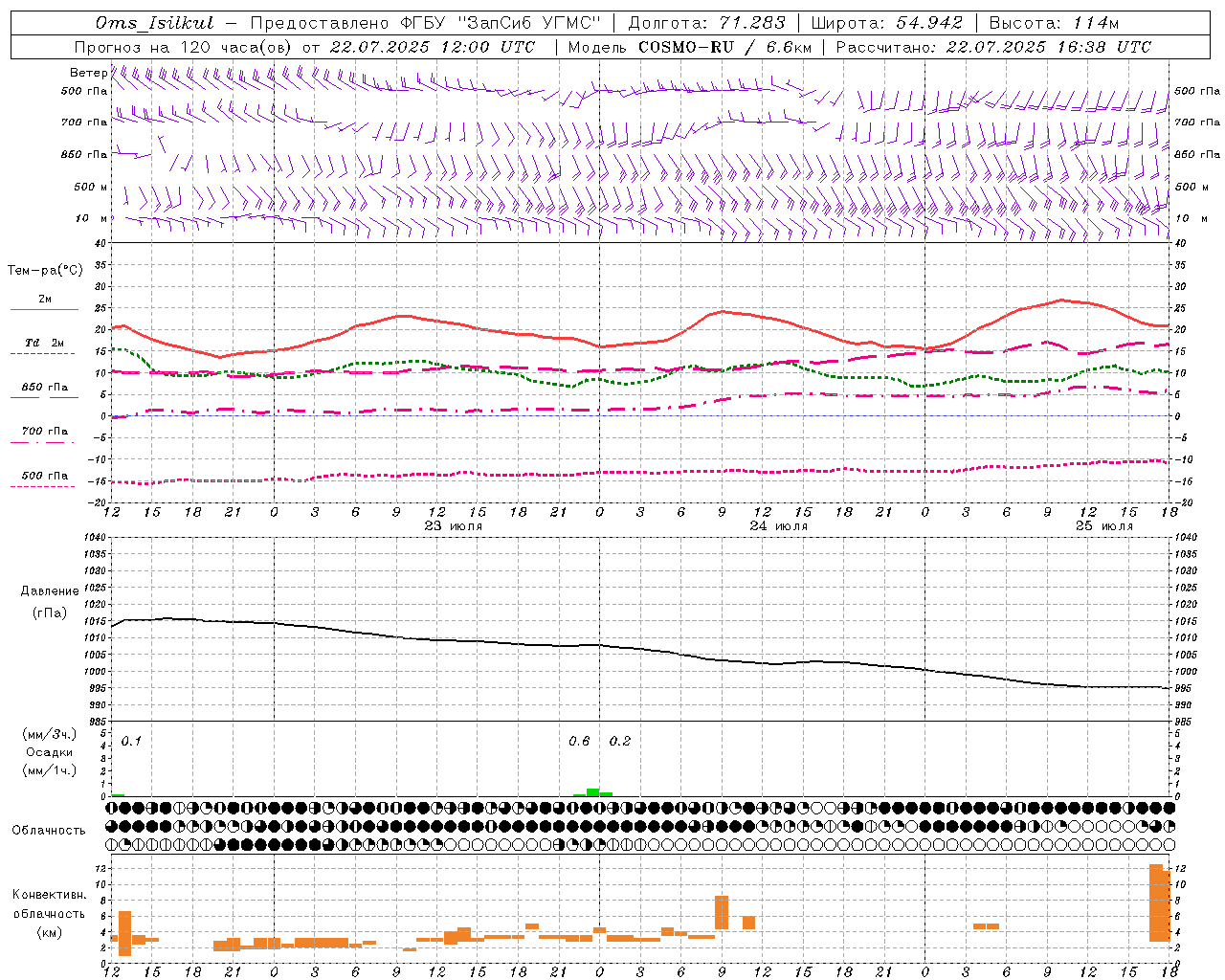Select the "Широта: 54.942" header value
Image resolution: width=1225 pixels, height=980 pixels.
coord(887,23)
